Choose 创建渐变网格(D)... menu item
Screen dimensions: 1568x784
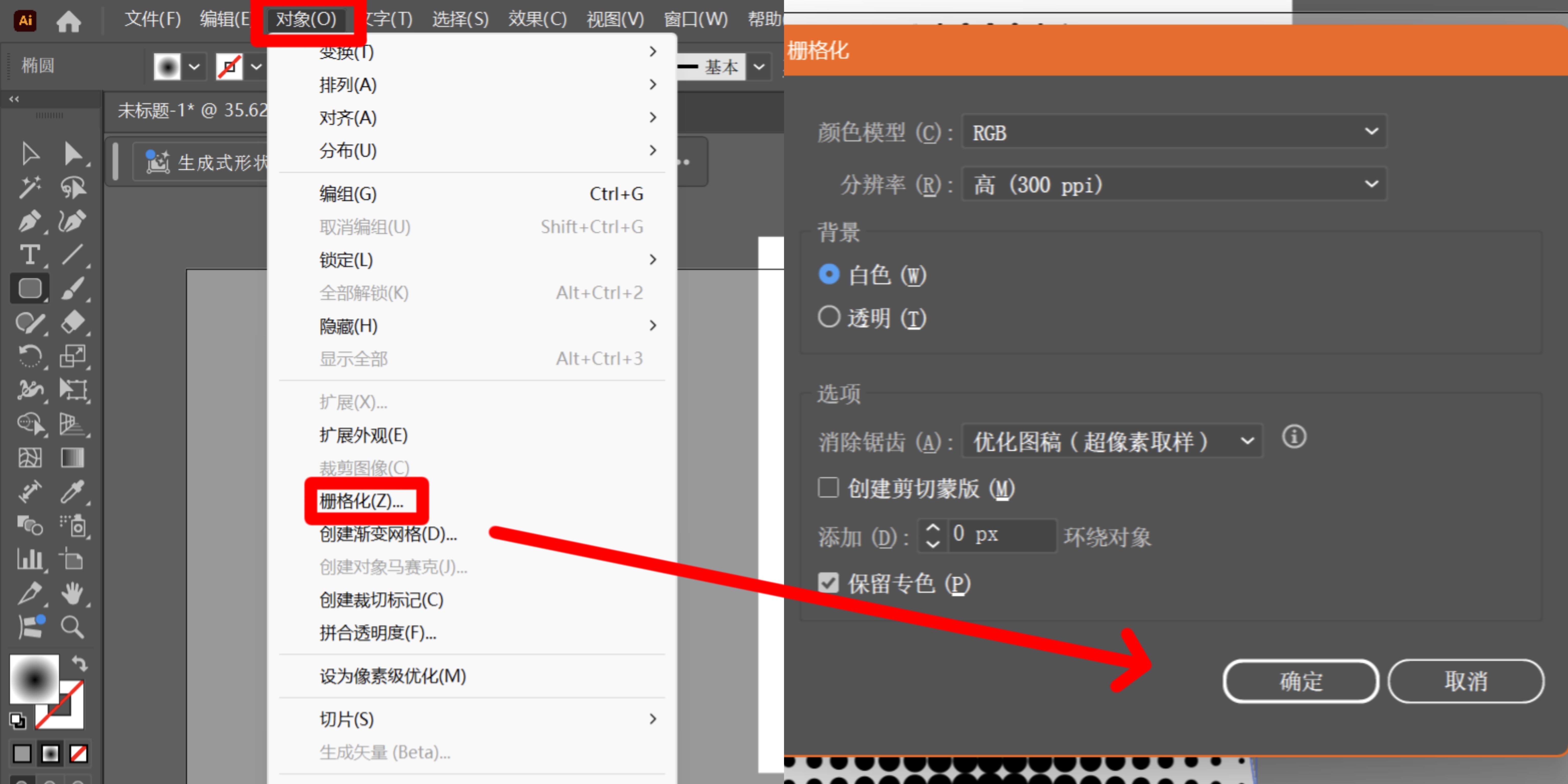point(388,534)
